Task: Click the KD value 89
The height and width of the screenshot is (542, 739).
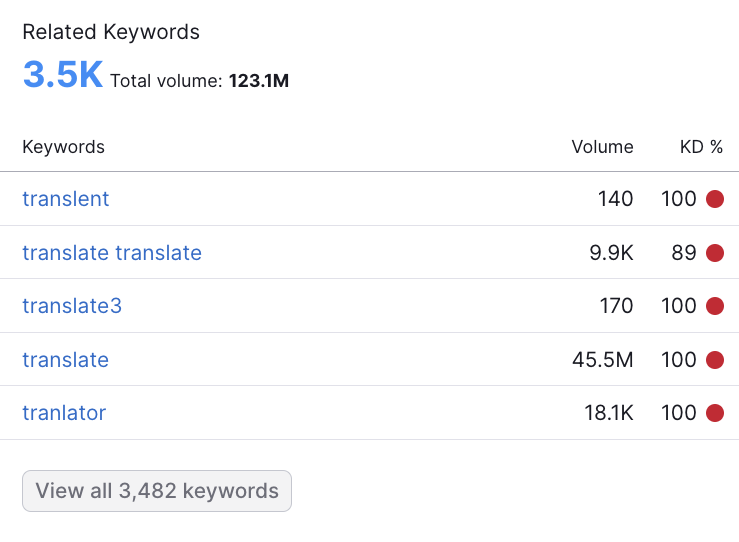Action: point(684,253)
